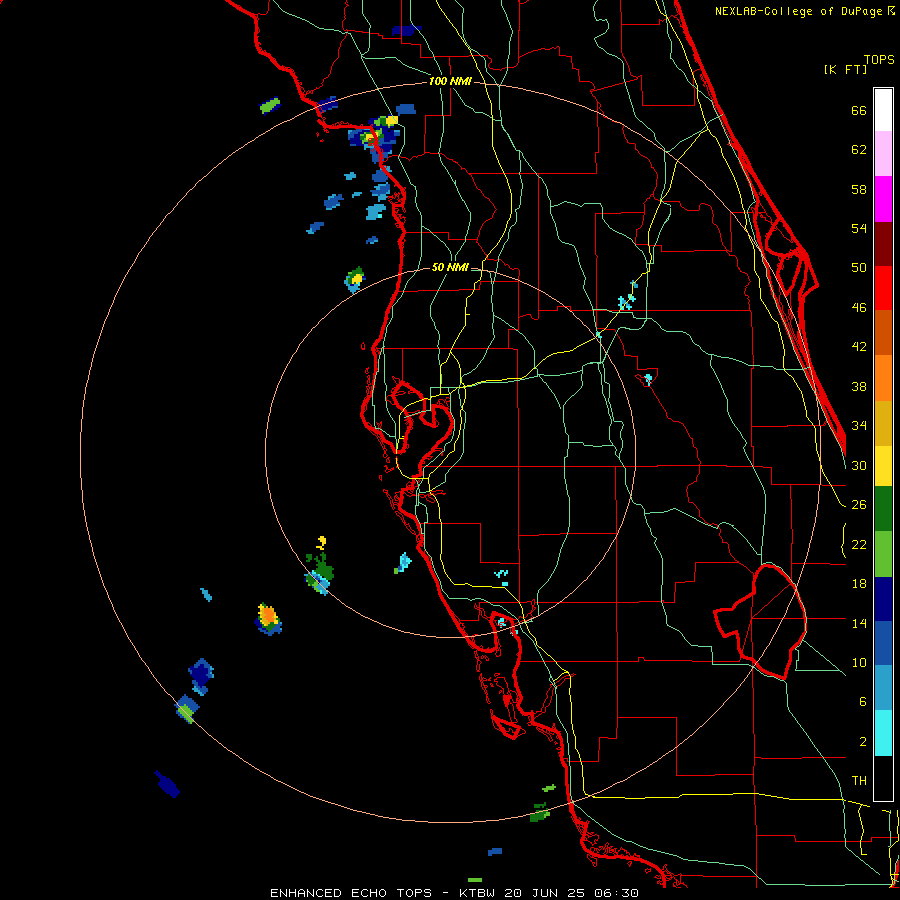Pick the light green legend swatch
The width and height of the screenshot is (900, 900).
coord(883,554)
